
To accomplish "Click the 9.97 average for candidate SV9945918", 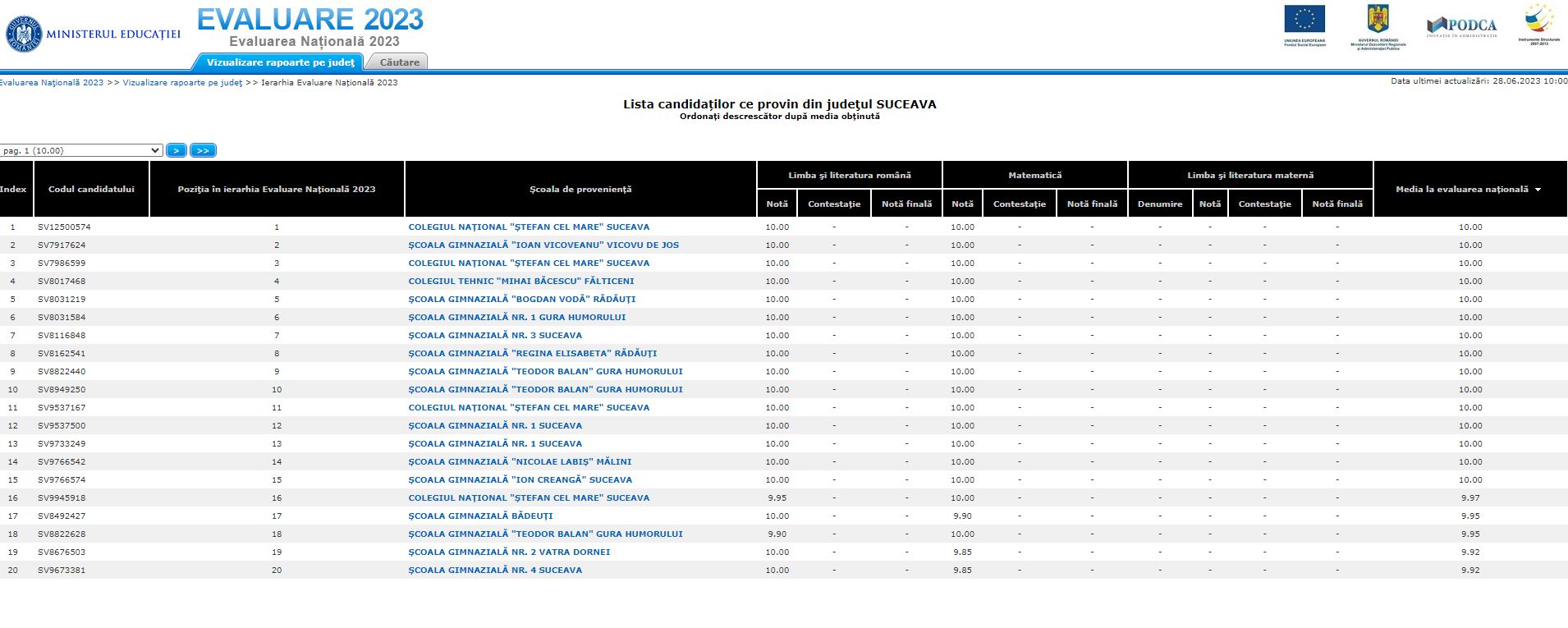I will [1470, 497].
